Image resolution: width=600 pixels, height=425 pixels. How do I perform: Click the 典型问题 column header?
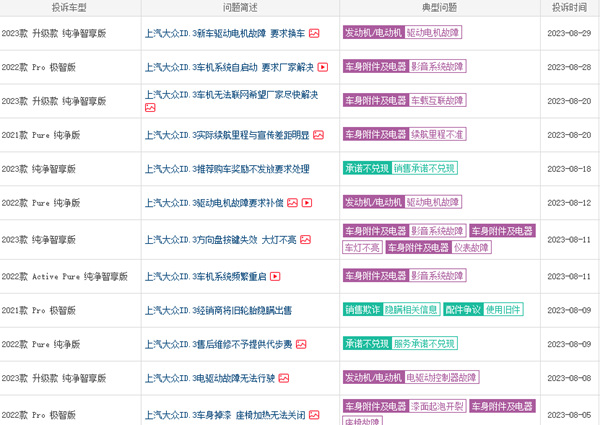tap(439, 8)
